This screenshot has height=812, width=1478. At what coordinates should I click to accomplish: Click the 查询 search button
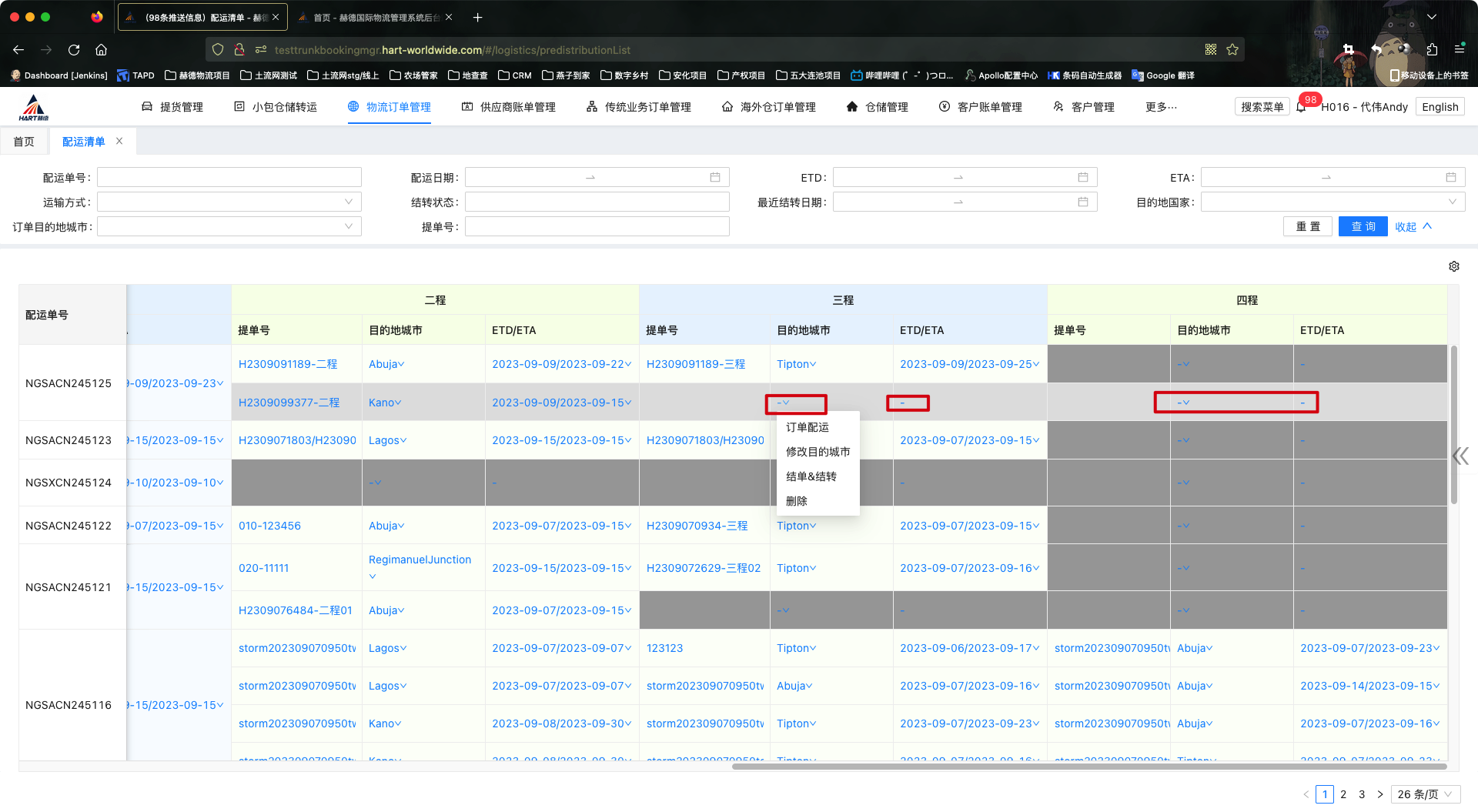point(1363,227)
